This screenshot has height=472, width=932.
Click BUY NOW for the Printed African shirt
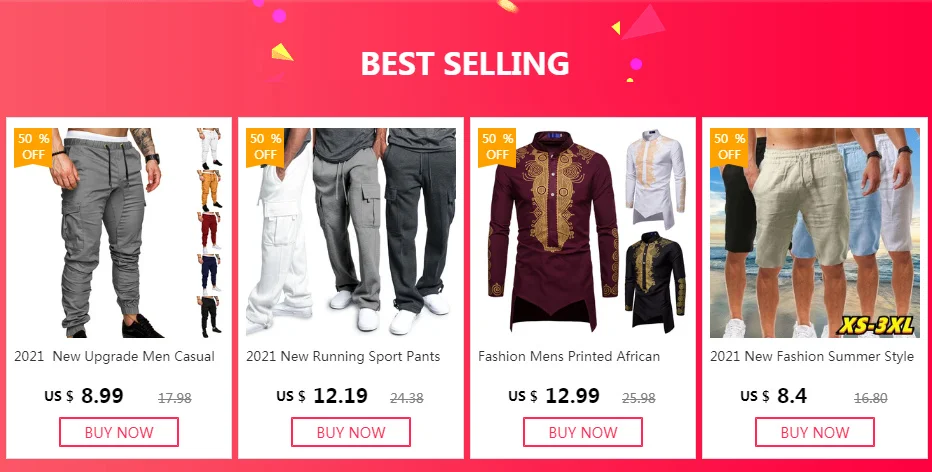582,432
